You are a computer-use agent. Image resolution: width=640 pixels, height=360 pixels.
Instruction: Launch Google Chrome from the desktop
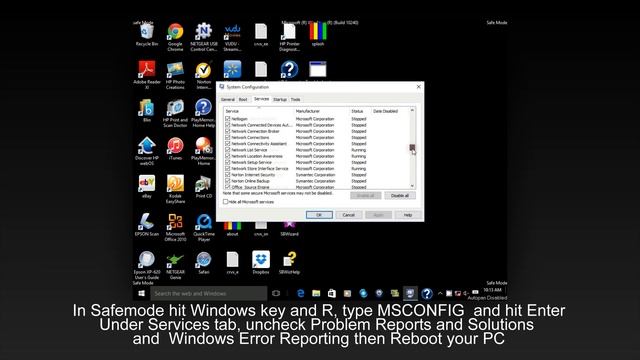[175, 37]
